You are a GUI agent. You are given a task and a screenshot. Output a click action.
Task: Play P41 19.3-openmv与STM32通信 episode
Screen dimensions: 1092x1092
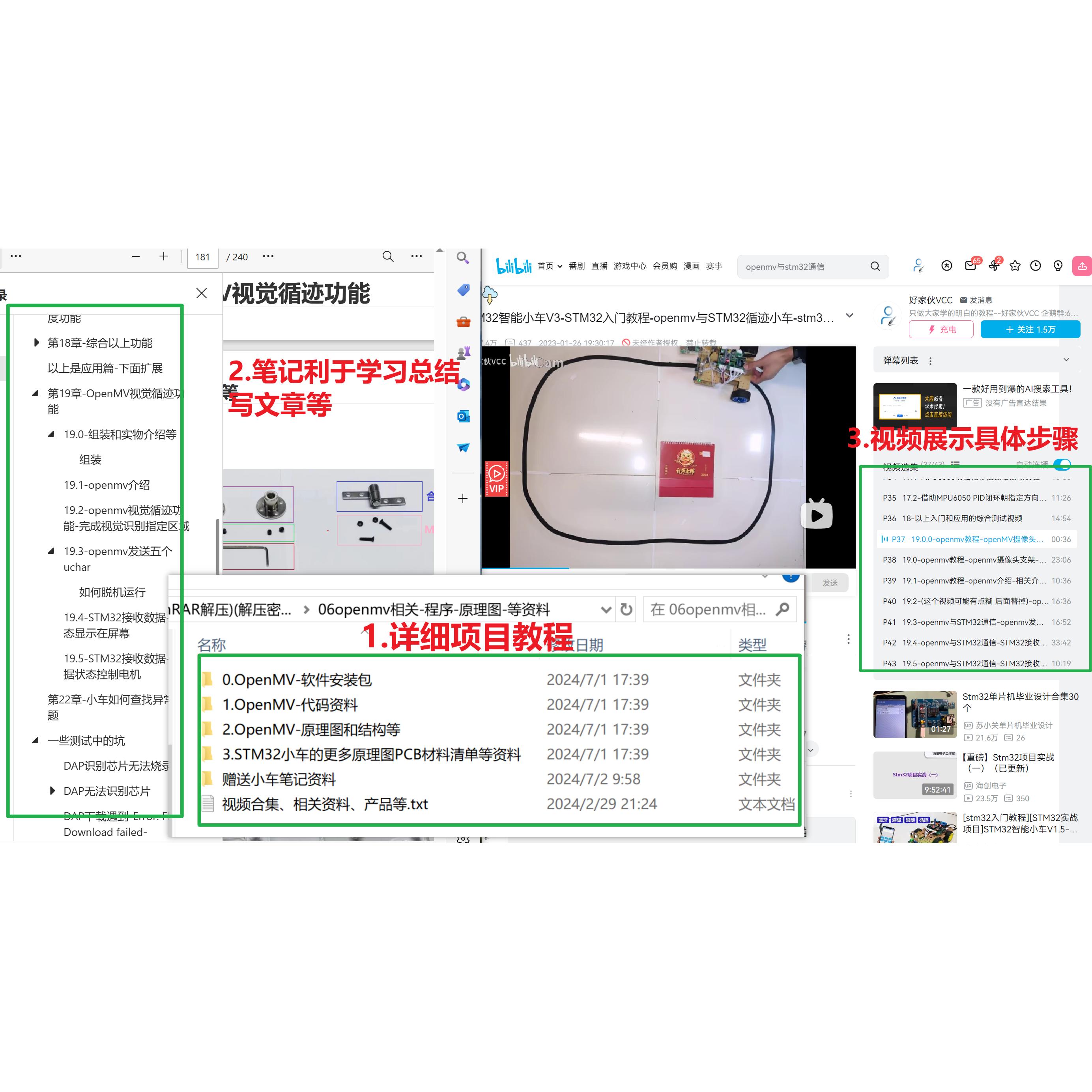click(x=977, y=622)
